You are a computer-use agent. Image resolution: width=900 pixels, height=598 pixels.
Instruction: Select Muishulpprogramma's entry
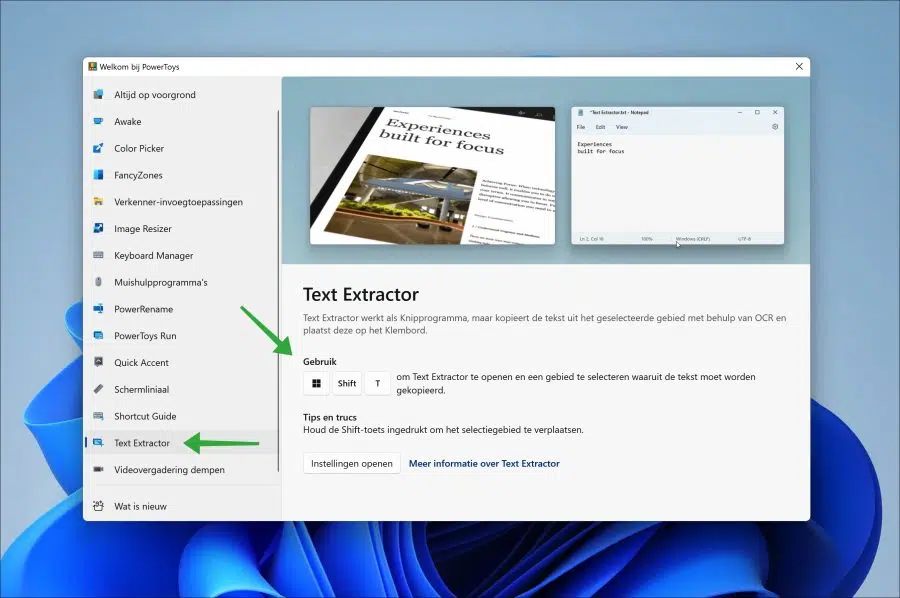pyautogui.click(x=181, y=282)
